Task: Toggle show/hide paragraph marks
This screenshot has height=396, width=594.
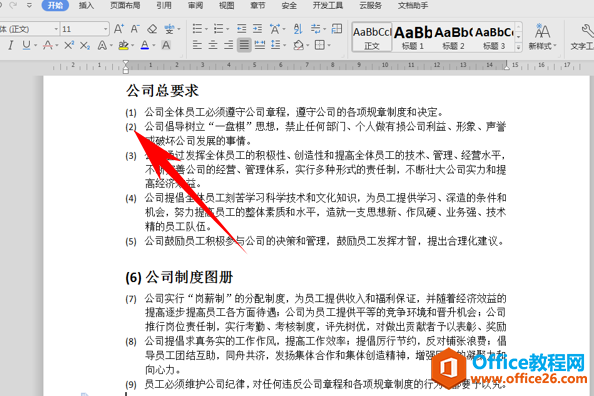Action: tap(315, 29)
